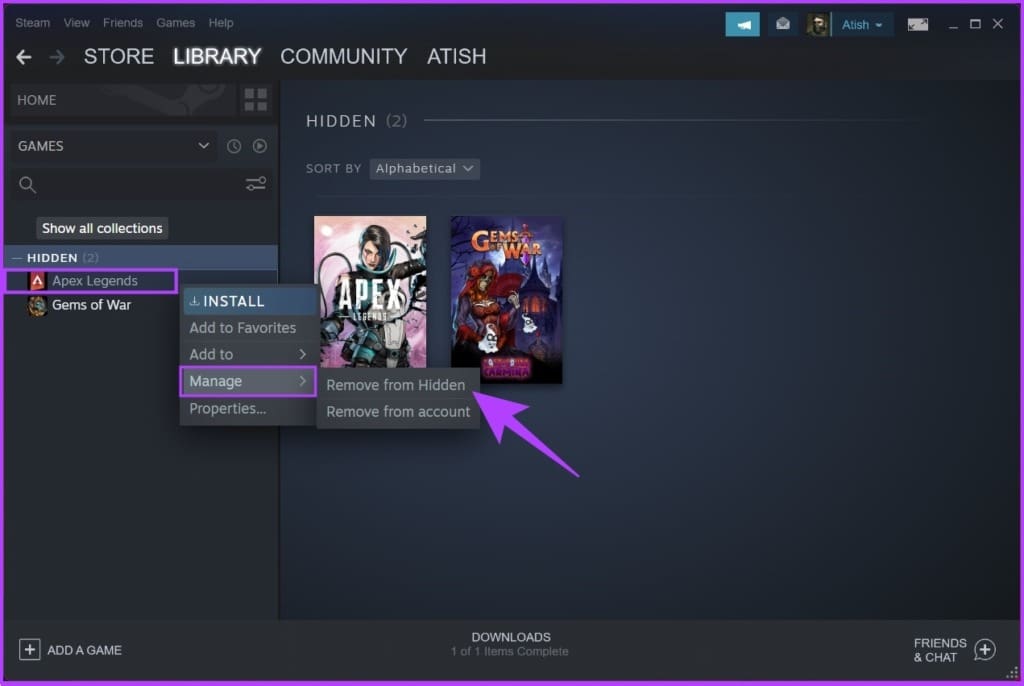Select Gems of War in sidebar
Image resolution: width=1024 pixels, height=686 pixels.
click(x=91, y=305)
